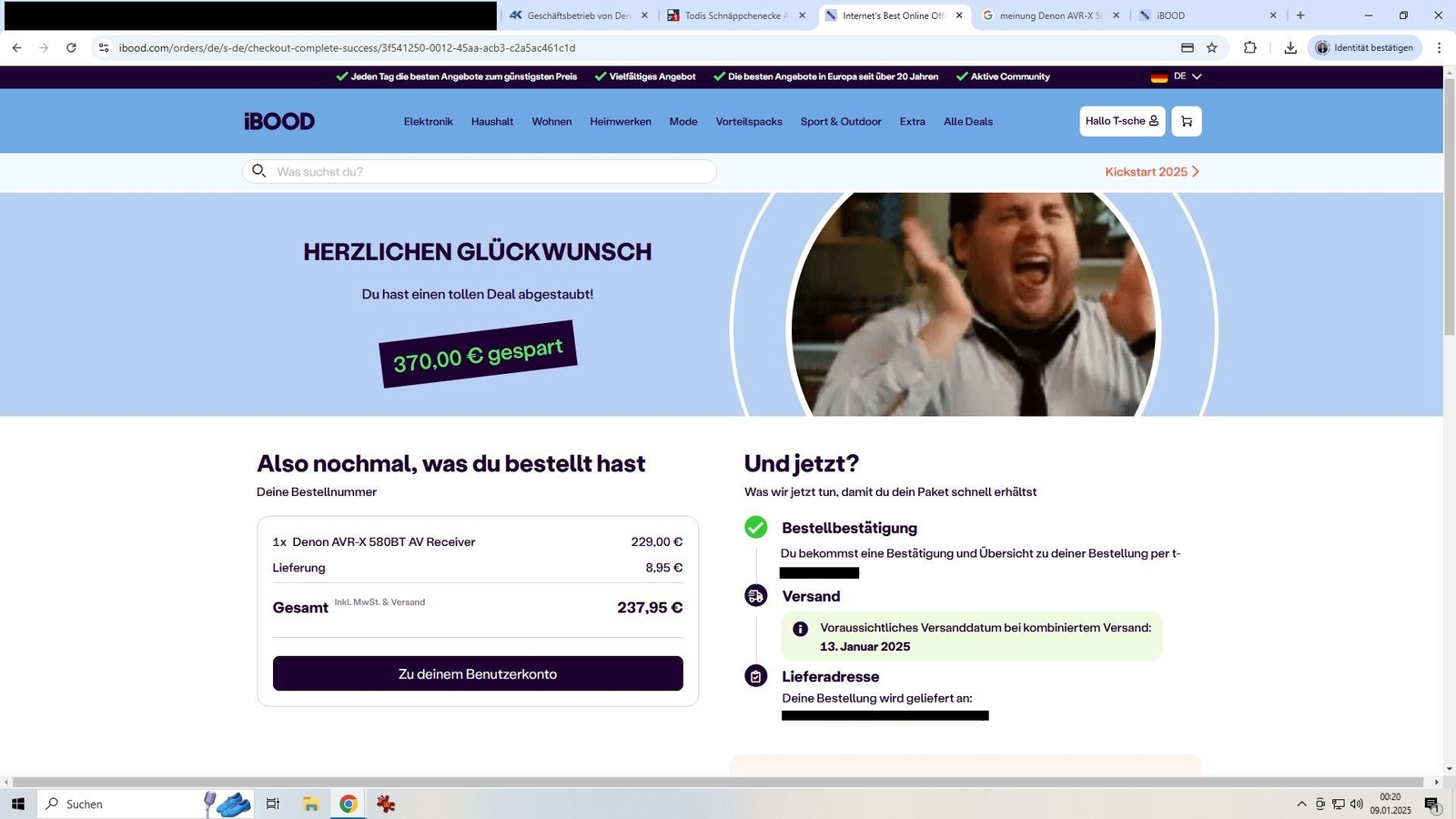Click the Was suchst du search field
The image size is (1456, 819).
click(491, 171)
